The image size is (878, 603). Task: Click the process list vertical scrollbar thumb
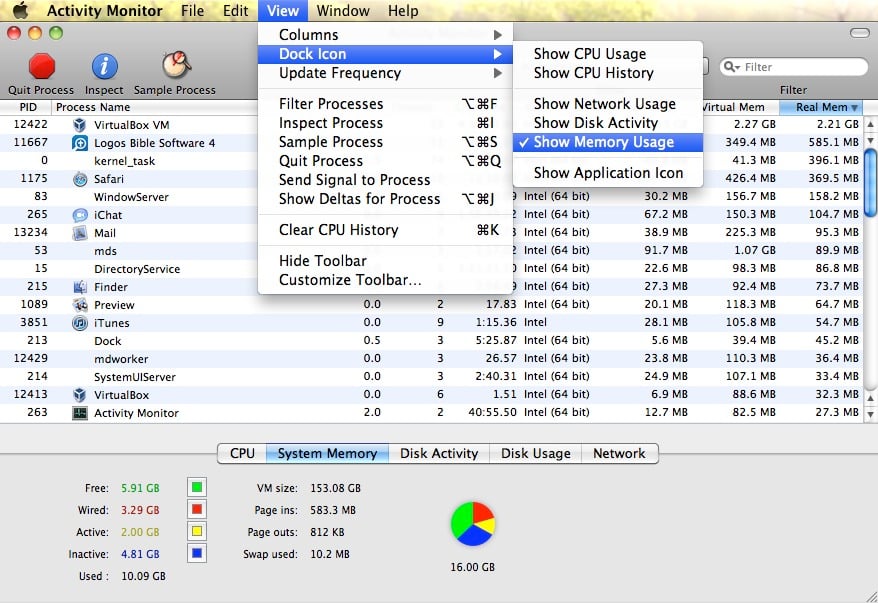coord(870,182)
